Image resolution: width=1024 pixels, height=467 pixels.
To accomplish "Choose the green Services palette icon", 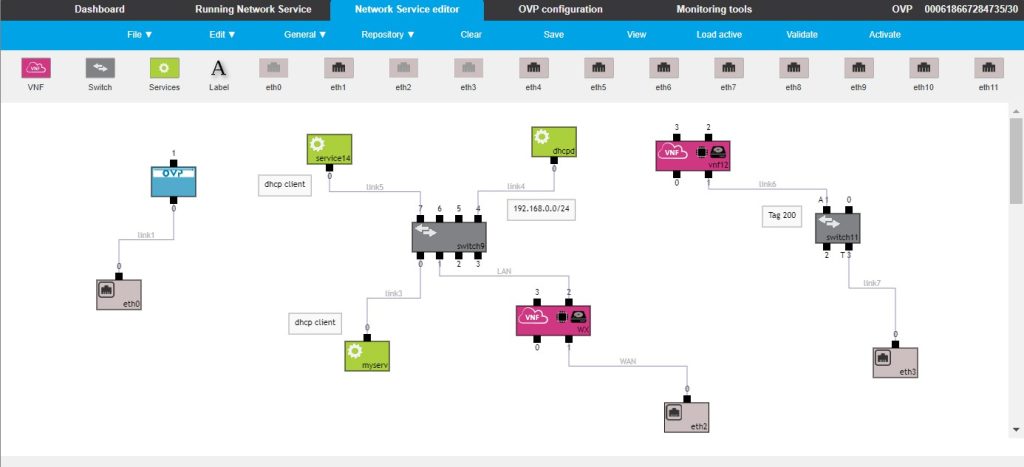I will [165, 68].
